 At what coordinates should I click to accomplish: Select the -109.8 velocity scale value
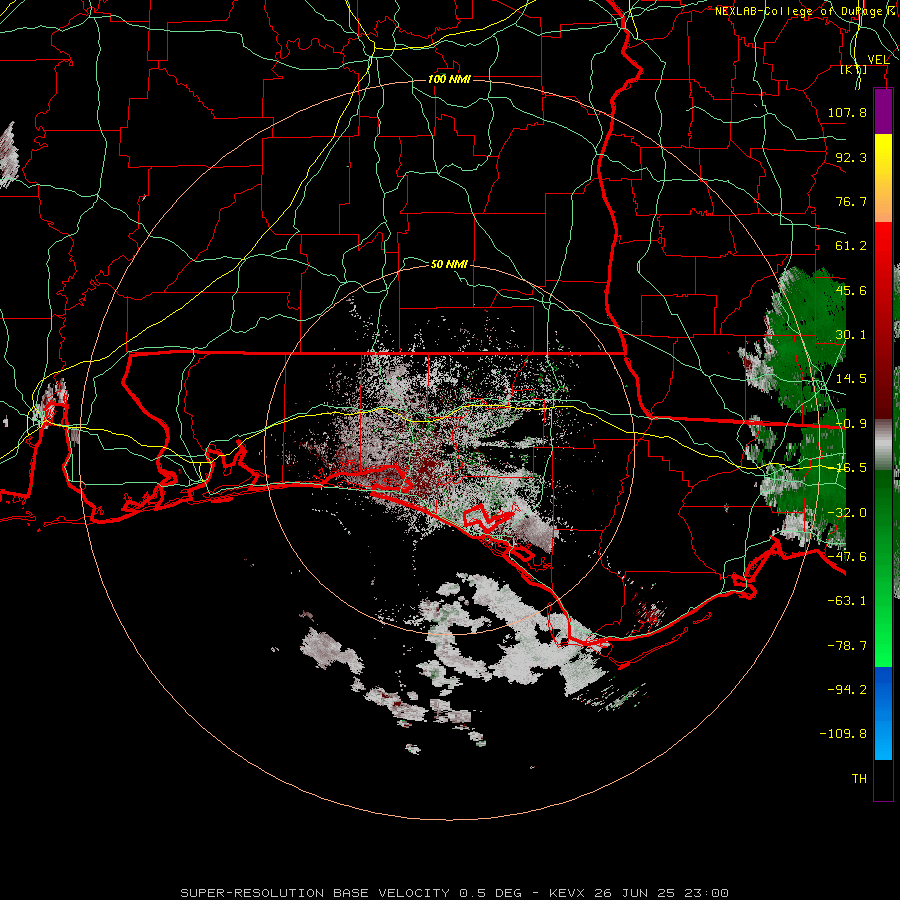click(843, 734)
